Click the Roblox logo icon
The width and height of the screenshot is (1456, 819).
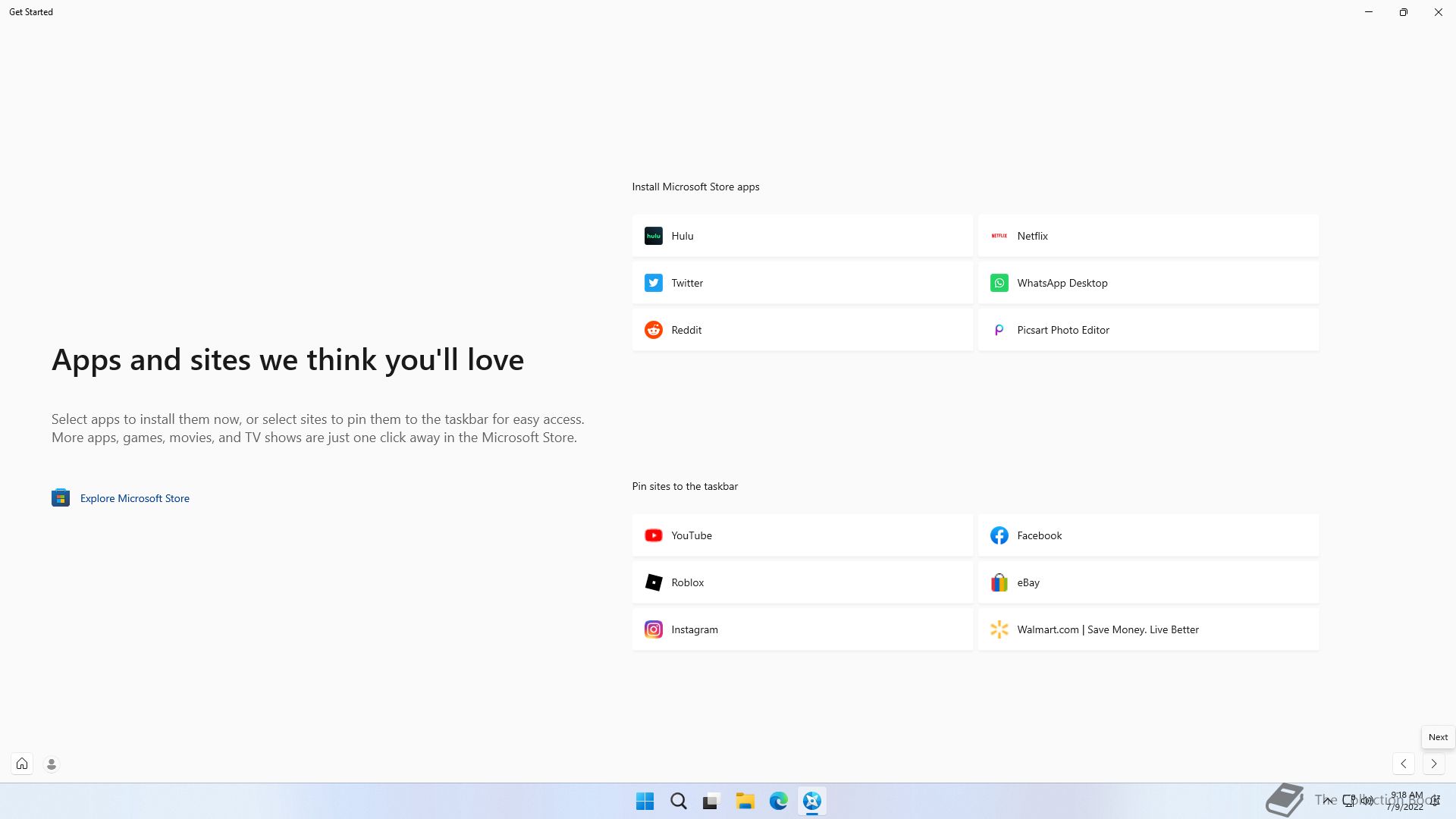point(653,582)
